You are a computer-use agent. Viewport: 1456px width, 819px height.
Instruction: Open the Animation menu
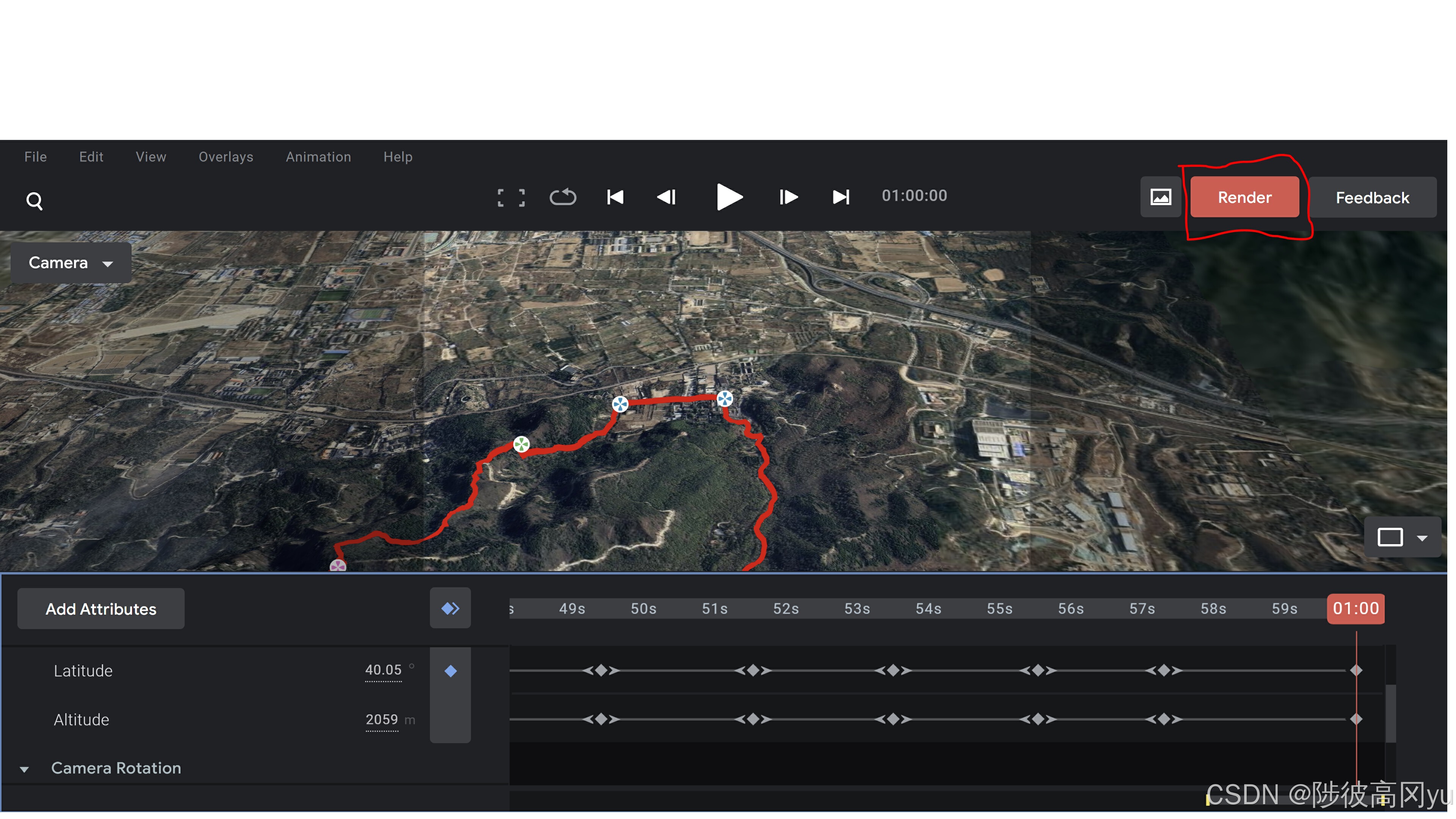pos(318,157)
